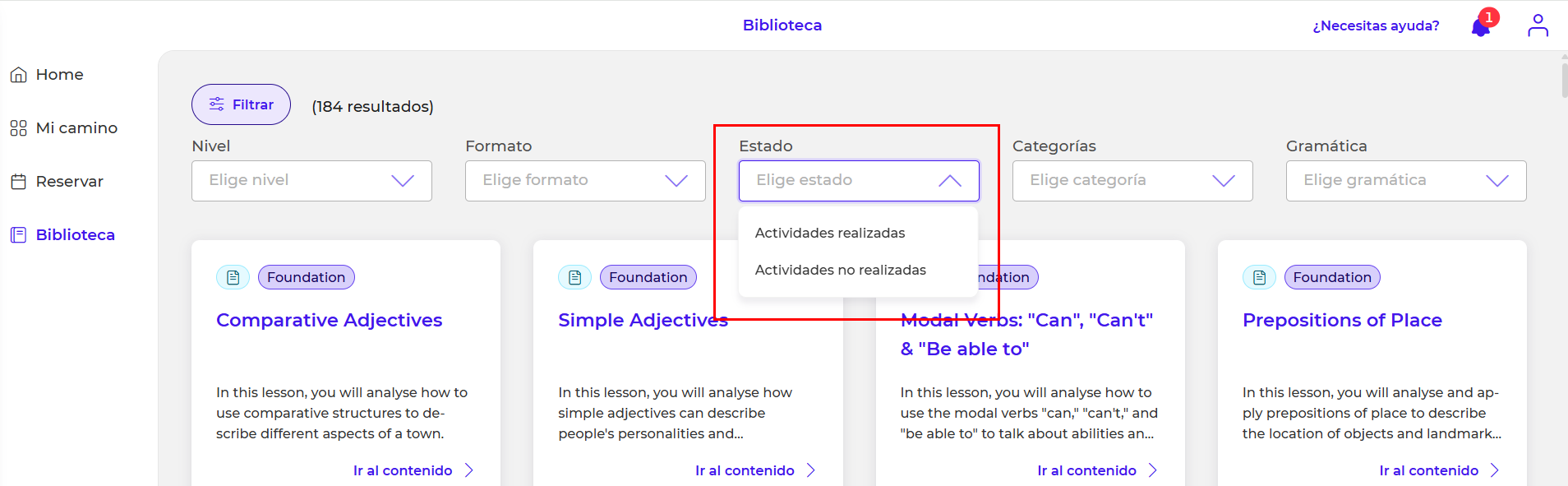The width and height of the screenshot is (1568, 486).
Task: Click the document icon on Comparative Adjectives card
Action: tap(233, 278)
